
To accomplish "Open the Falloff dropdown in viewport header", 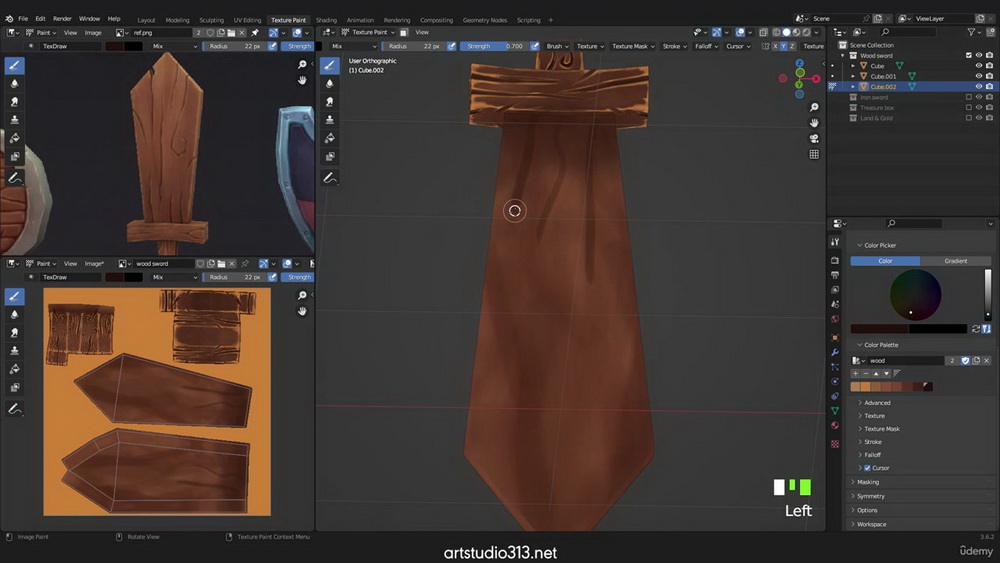I will coord(706,46).
